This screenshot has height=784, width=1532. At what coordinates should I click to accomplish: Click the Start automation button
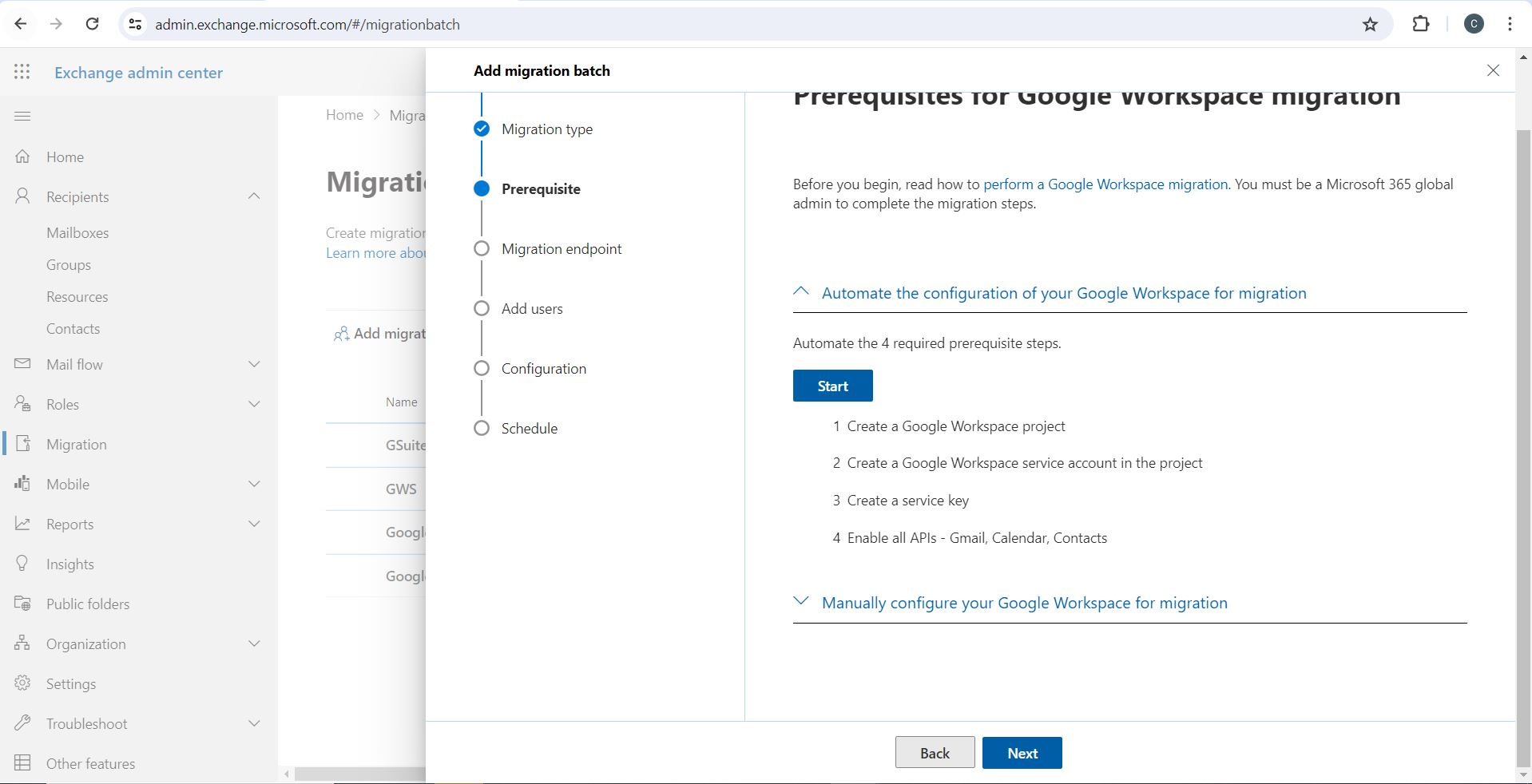[x=832, y=386]
